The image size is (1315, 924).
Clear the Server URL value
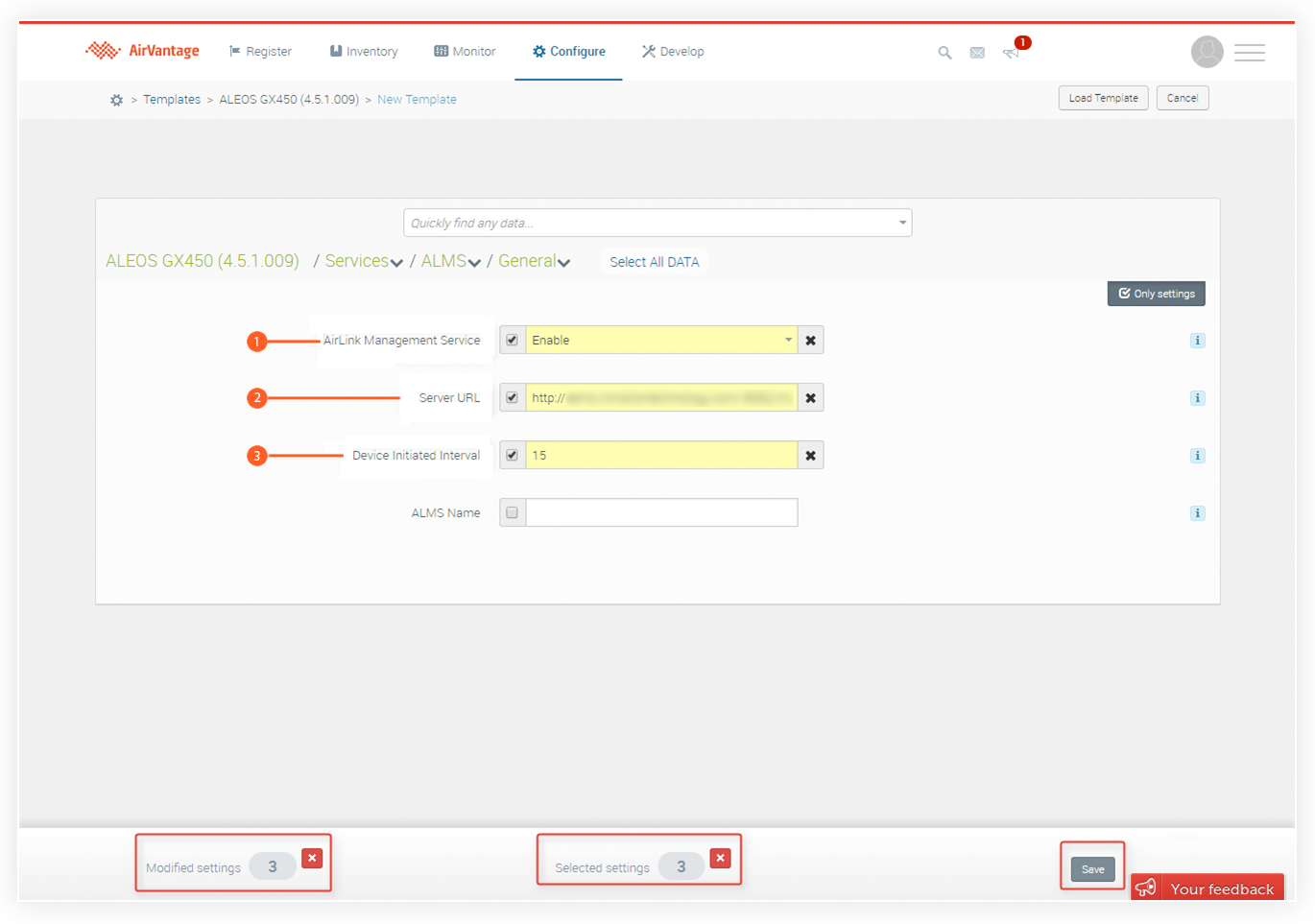click(810, 398)
